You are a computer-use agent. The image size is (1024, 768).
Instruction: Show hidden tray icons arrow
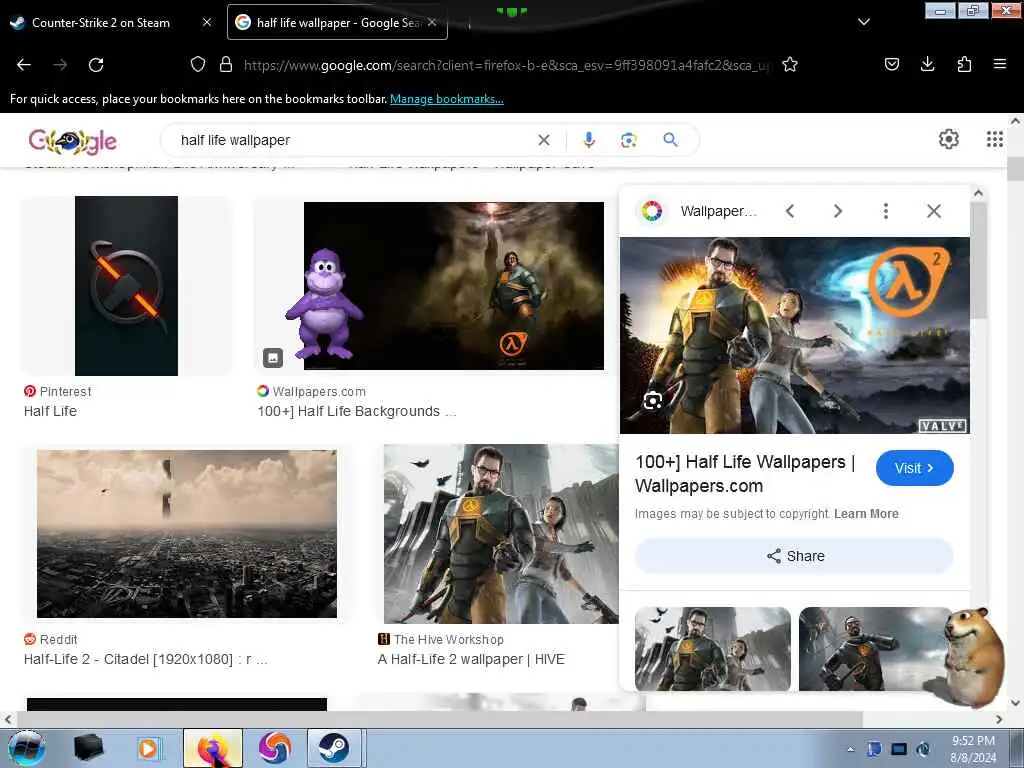pyautogui.click(x=850, y=750)
